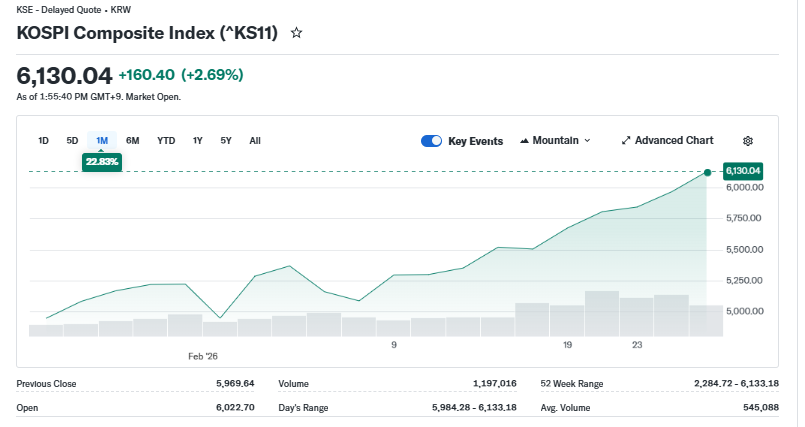Image resolution: width=805 pixels, height=427 pixels.
Task: Open the Advanced Chart link
Action: pos(667,141)
